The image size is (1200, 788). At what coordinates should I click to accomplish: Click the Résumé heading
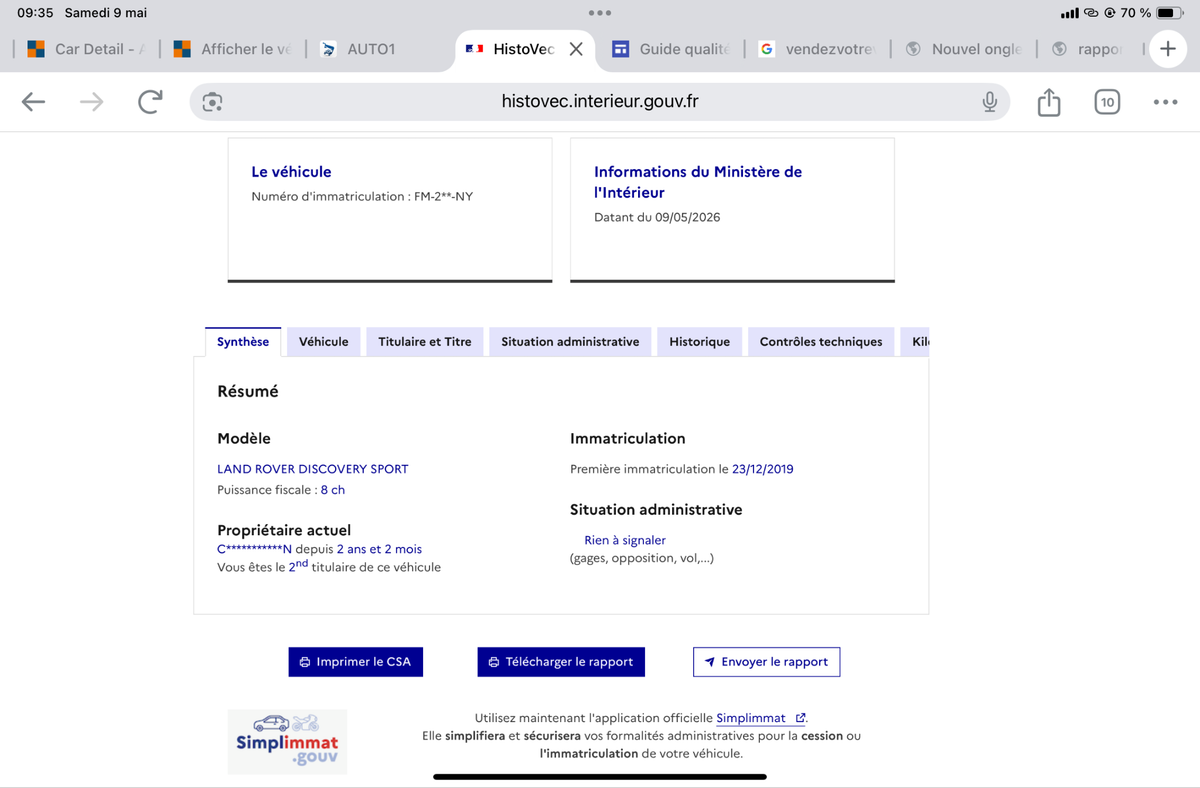tap(248, 392)
